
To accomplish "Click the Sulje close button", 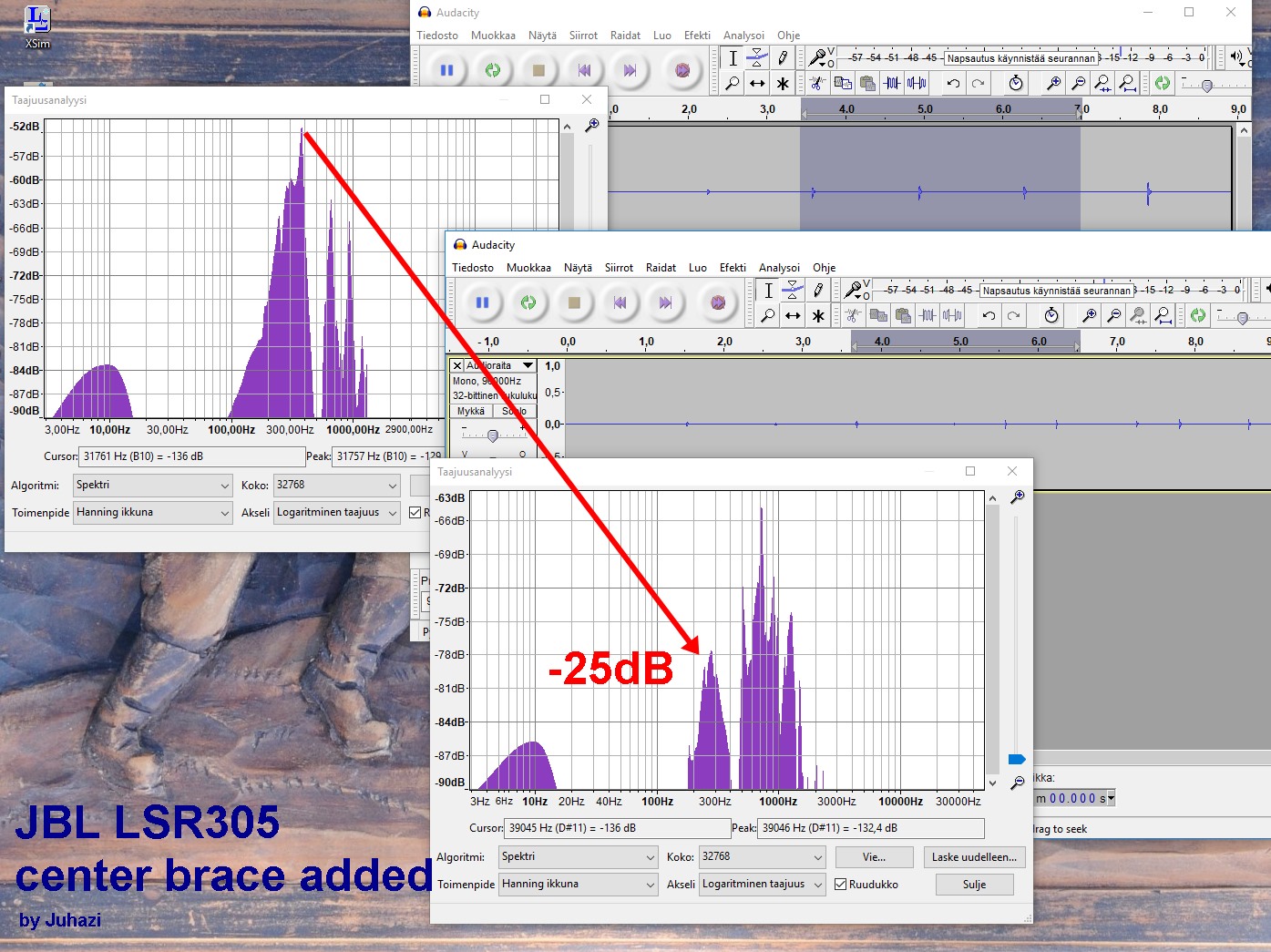I will tap(974, 885).
